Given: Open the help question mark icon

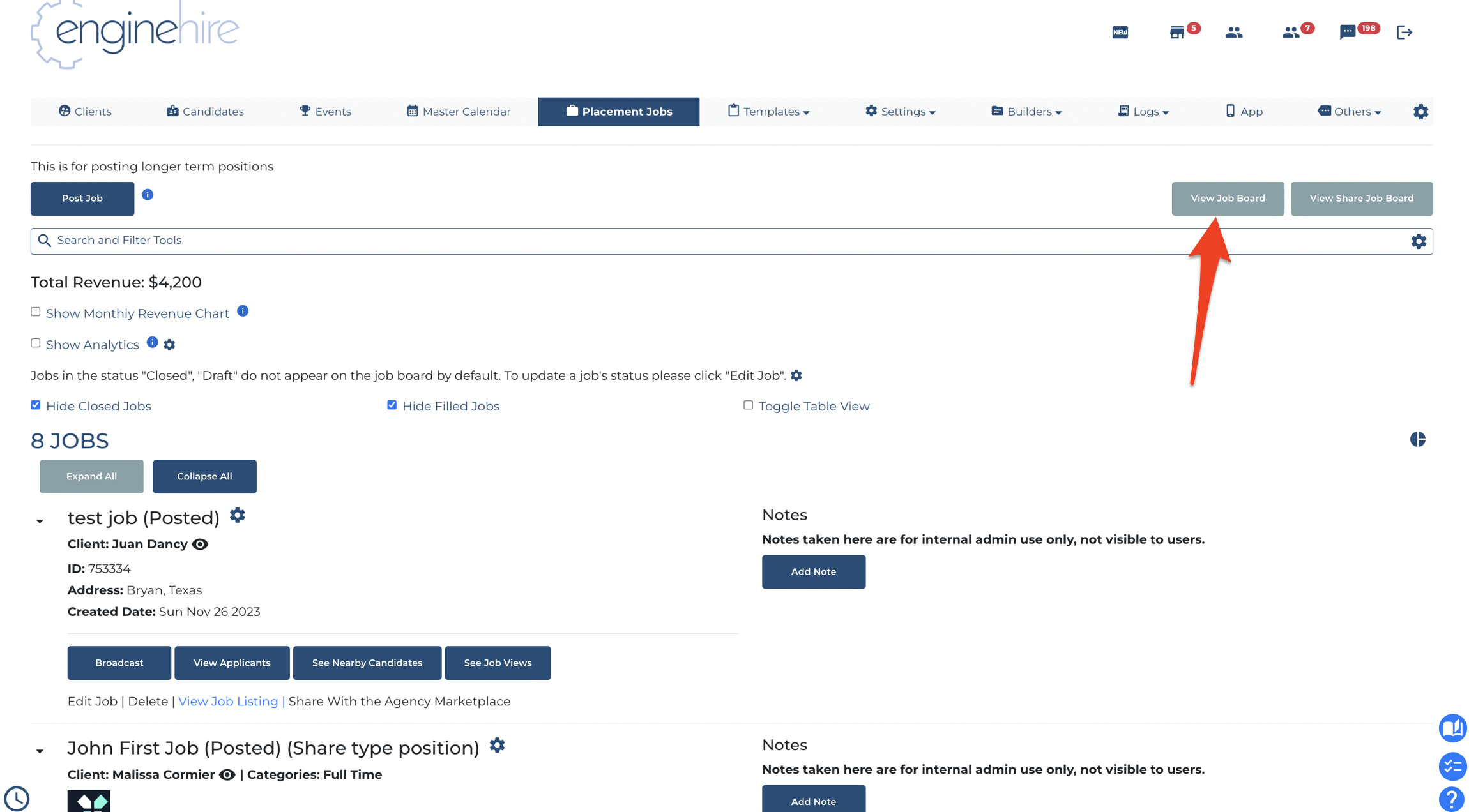Looking at the screenshot, I should [x=1452, y=799].
